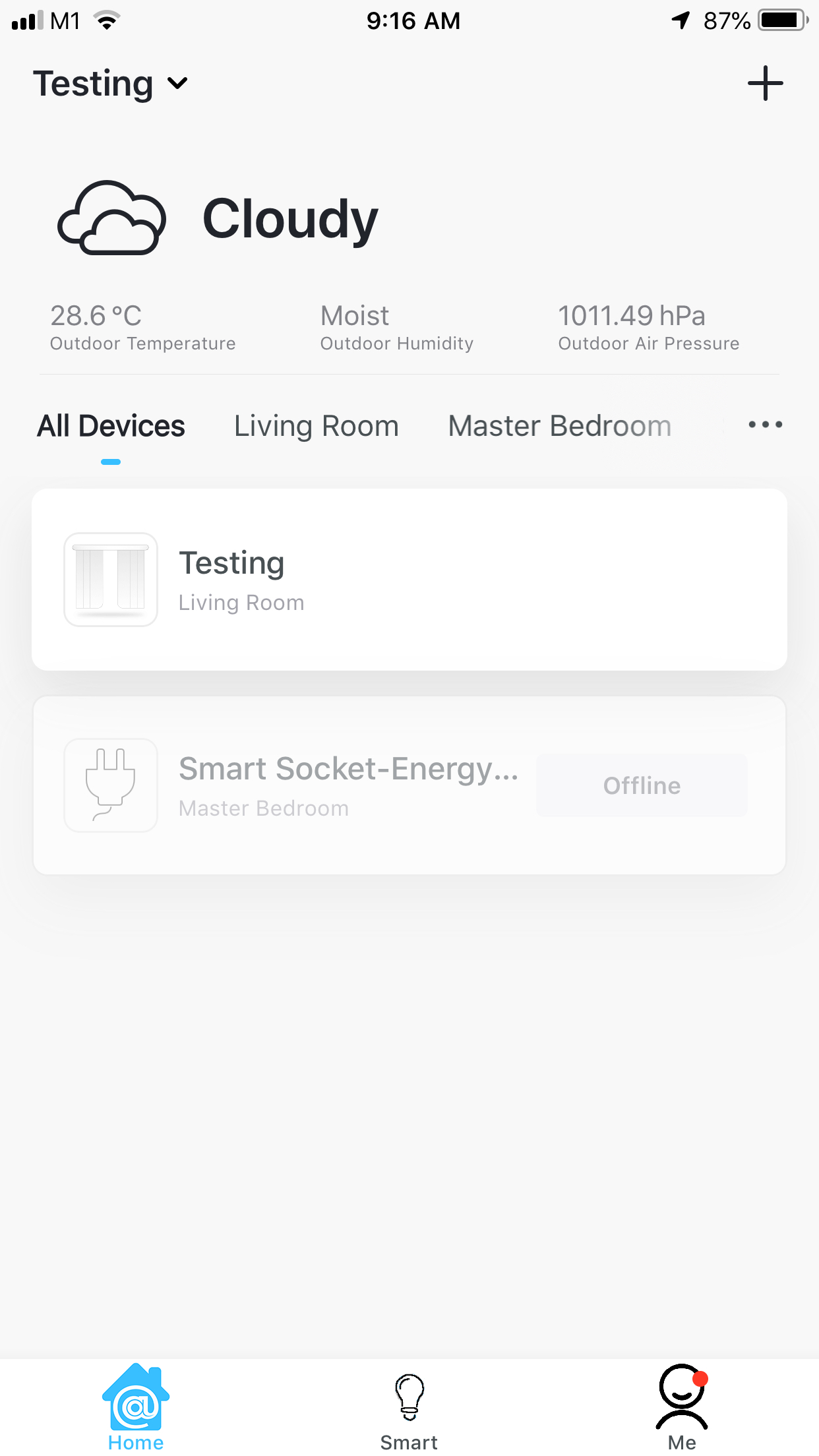Open the three-dots room management menu
This screenshot has height=1456, width=819.
click(x=765, y=425)
